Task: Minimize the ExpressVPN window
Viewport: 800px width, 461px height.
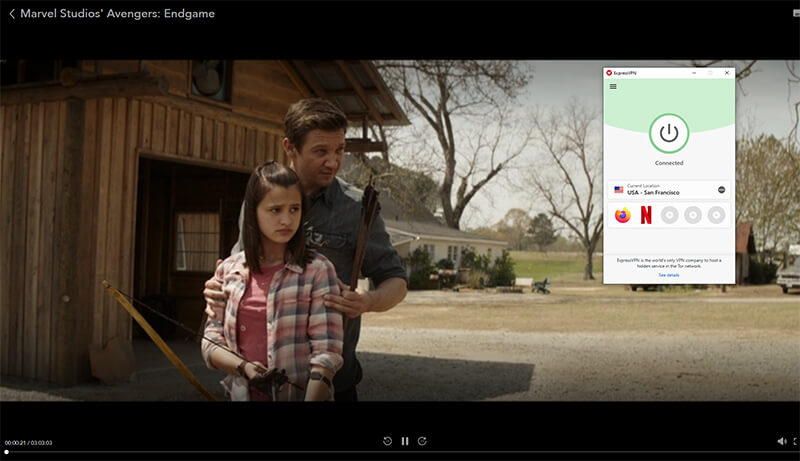Action: 694,73
